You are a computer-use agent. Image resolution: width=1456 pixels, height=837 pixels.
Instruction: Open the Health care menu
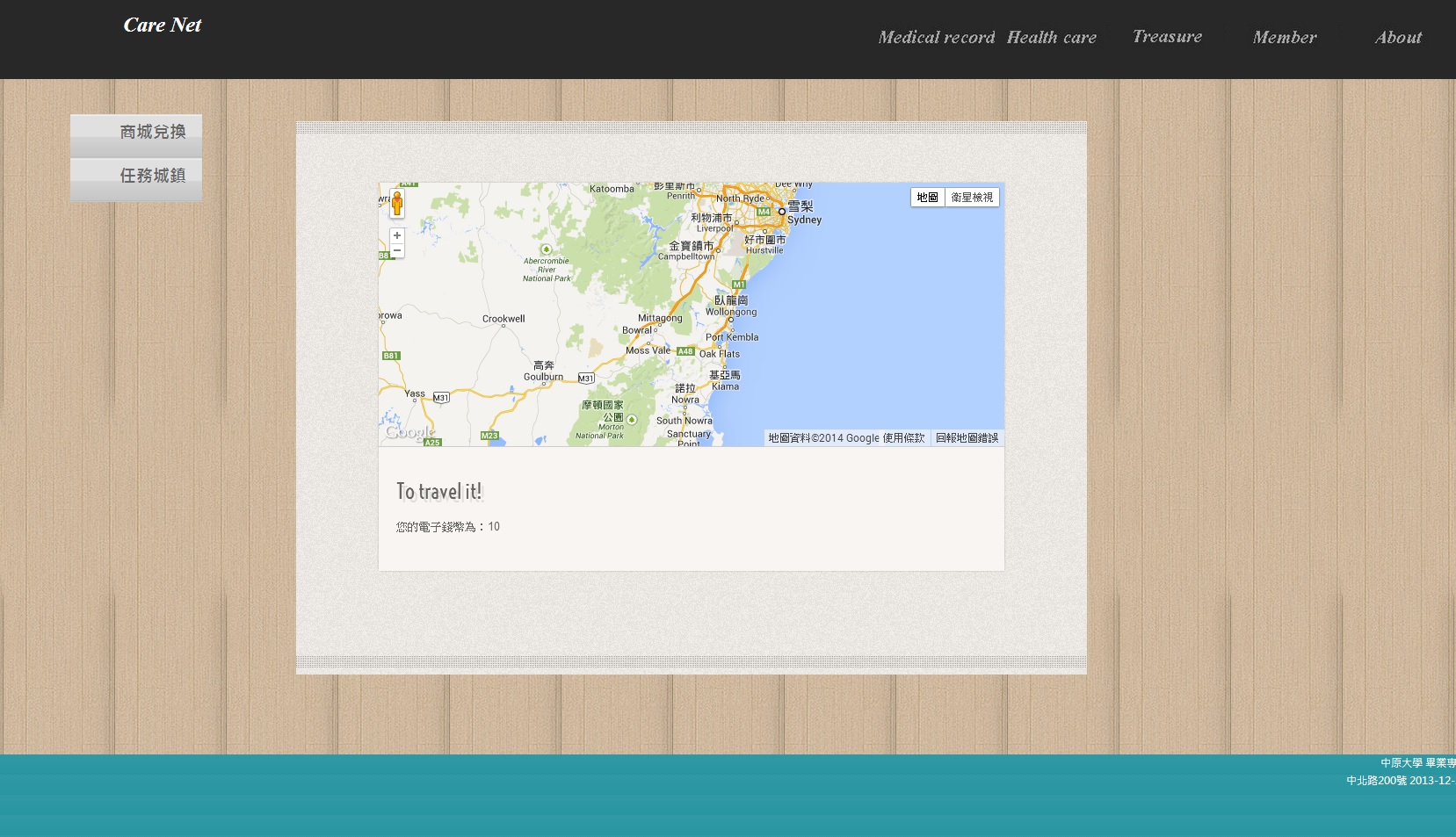(x=1051, y=37)
